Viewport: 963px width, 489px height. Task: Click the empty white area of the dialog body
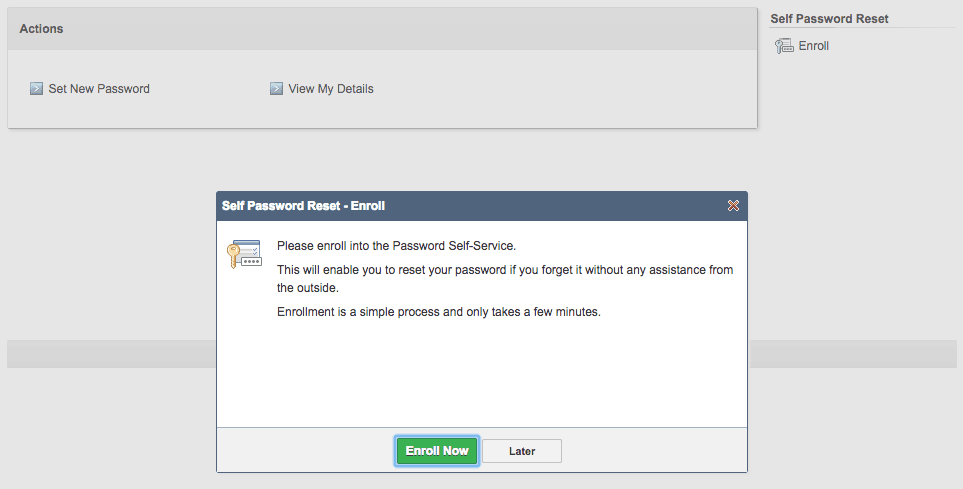click(482, 375)
